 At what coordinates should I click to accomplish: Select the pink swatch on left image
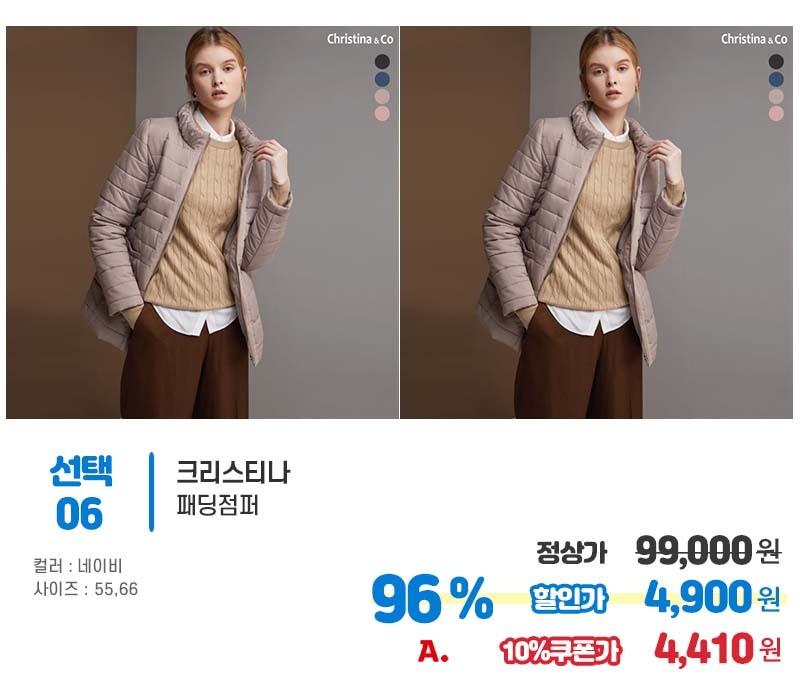[x=382, y=113]
